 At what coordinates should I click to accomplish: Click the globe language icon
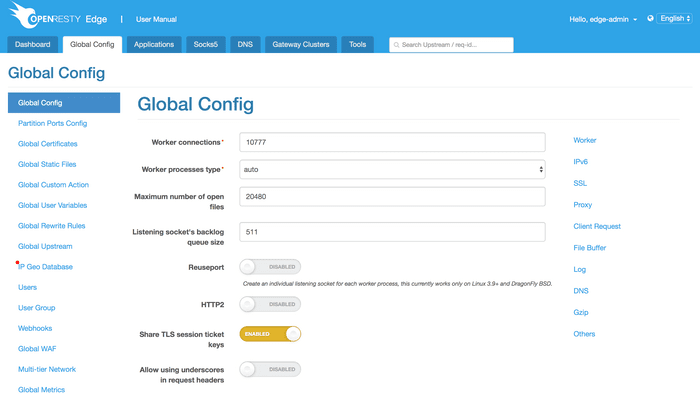click(x=650, y=18)
